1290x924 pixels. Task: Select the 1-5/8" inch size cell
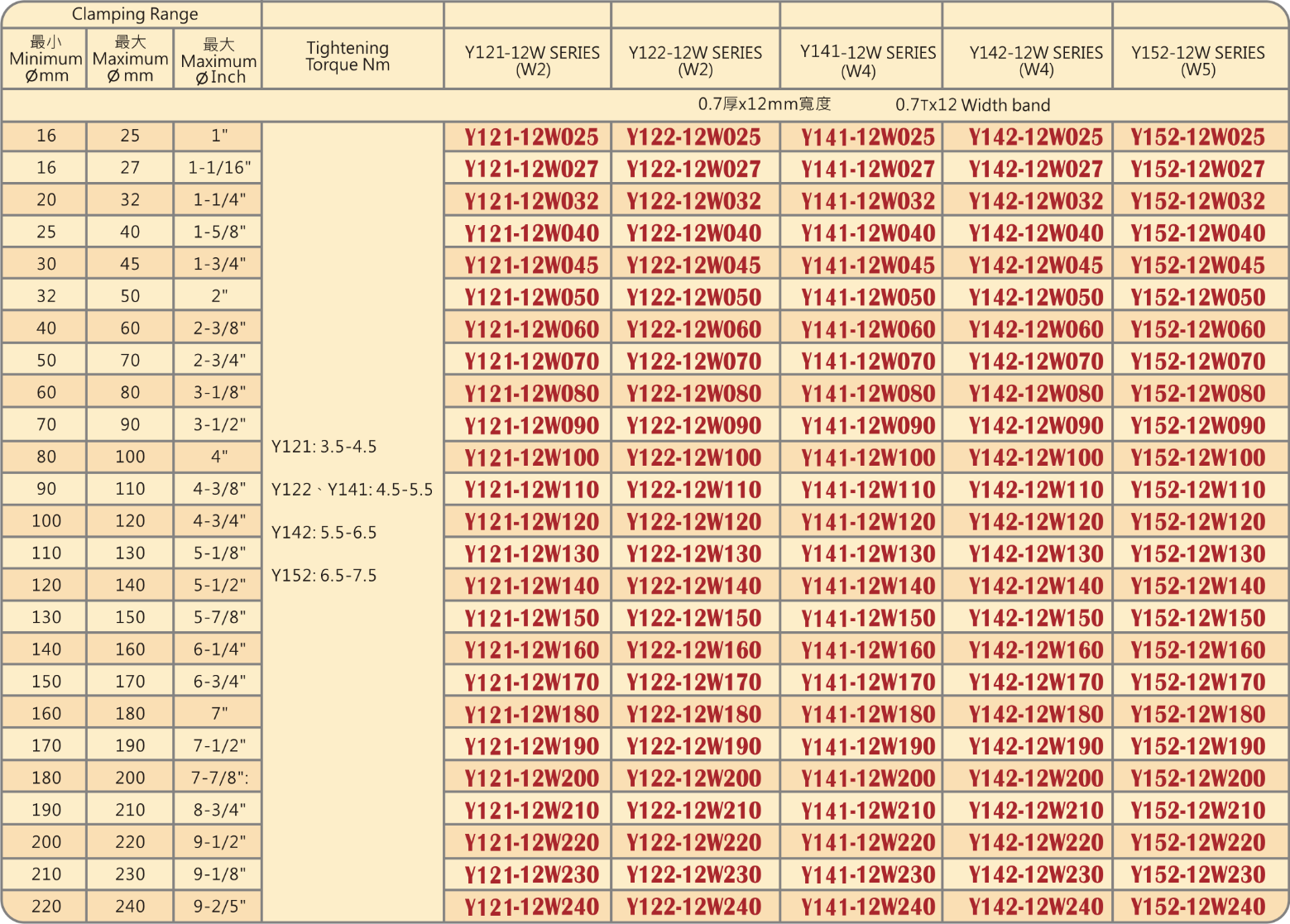tap(219, 232)
